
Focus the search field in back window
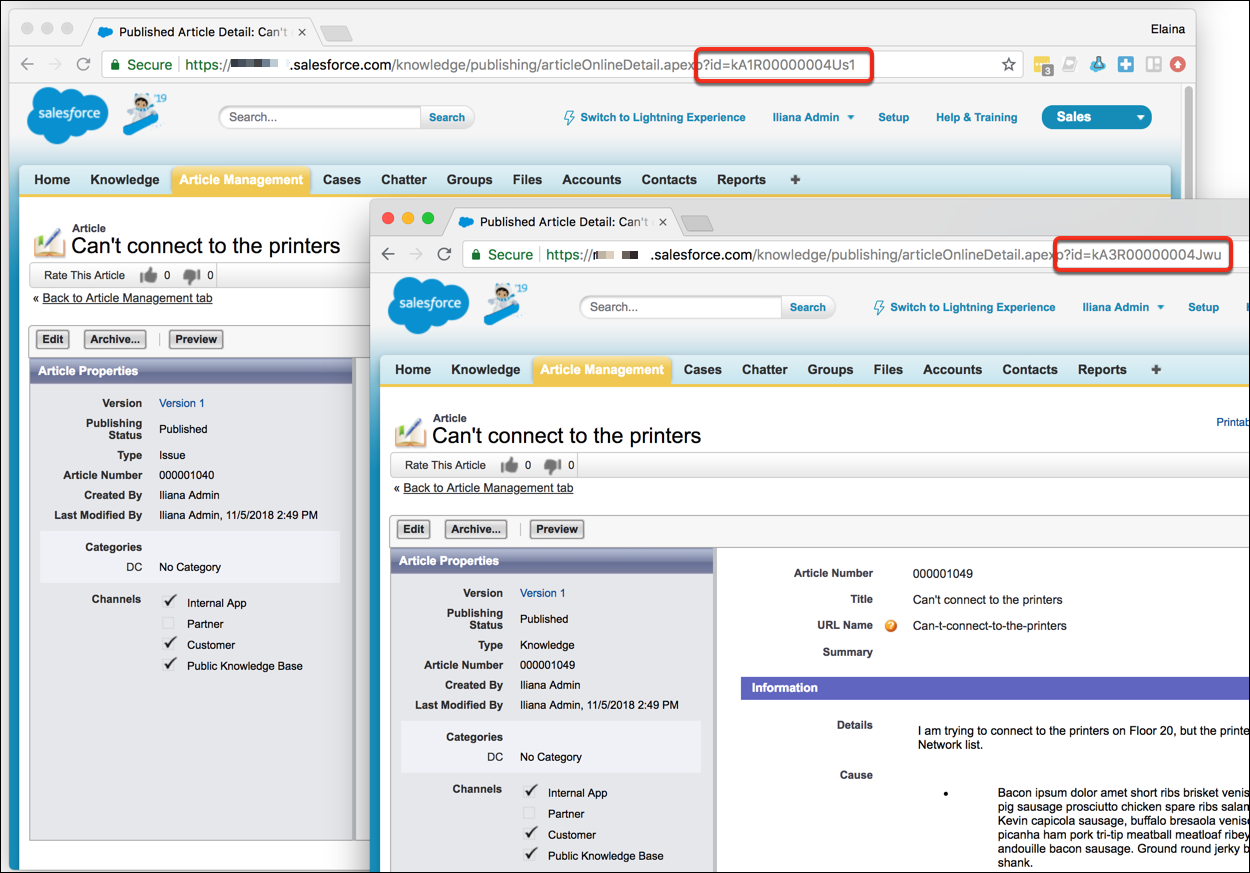pos(320,117)
